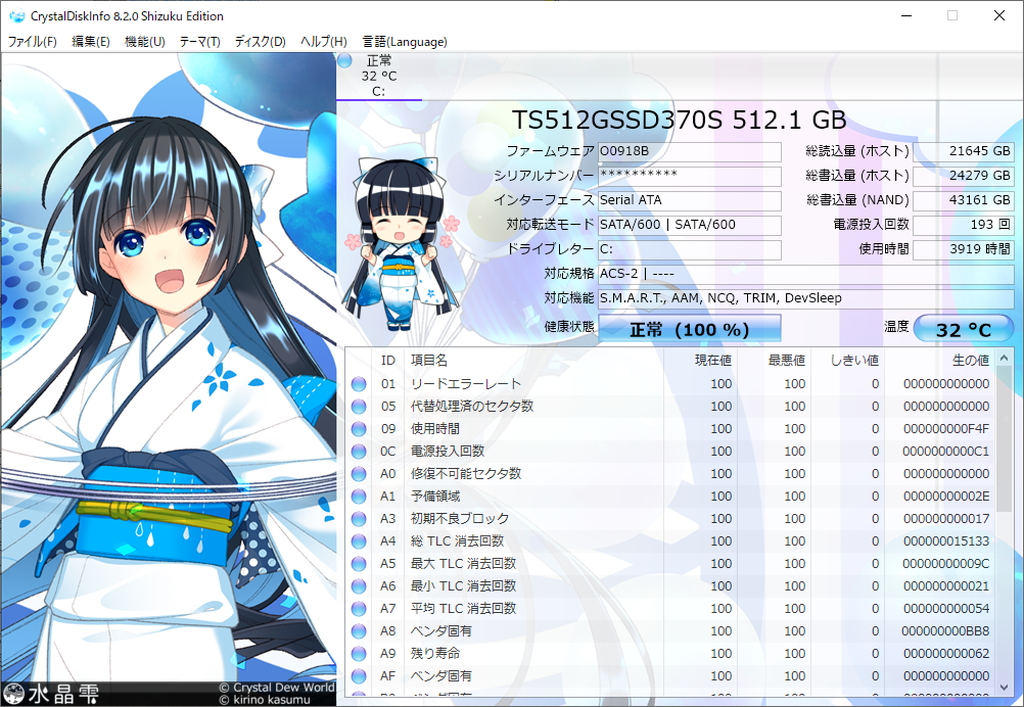Click the large Shizuku character artwork
This screenshot has height=707, width=1024.
(168, 368)
